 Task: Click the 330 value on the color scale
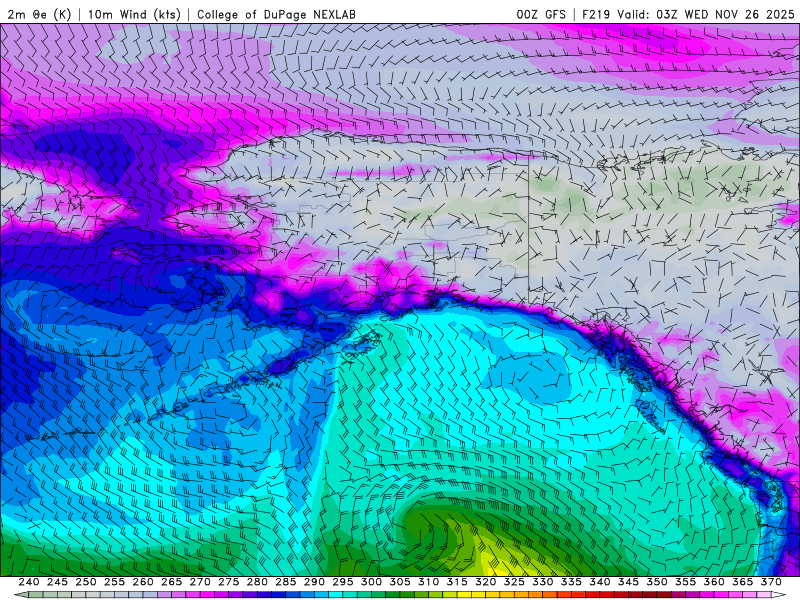click(543, 582)
